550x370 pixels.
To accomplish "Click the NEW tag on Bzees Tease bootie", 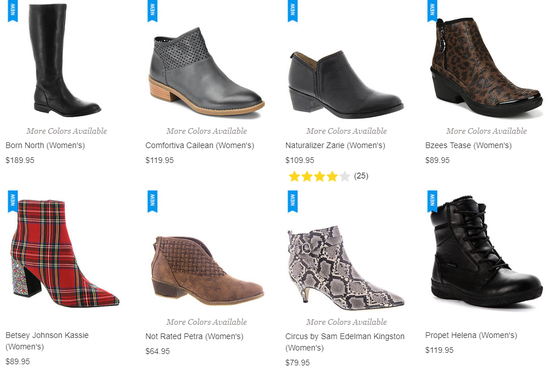I will pos(432,11).
